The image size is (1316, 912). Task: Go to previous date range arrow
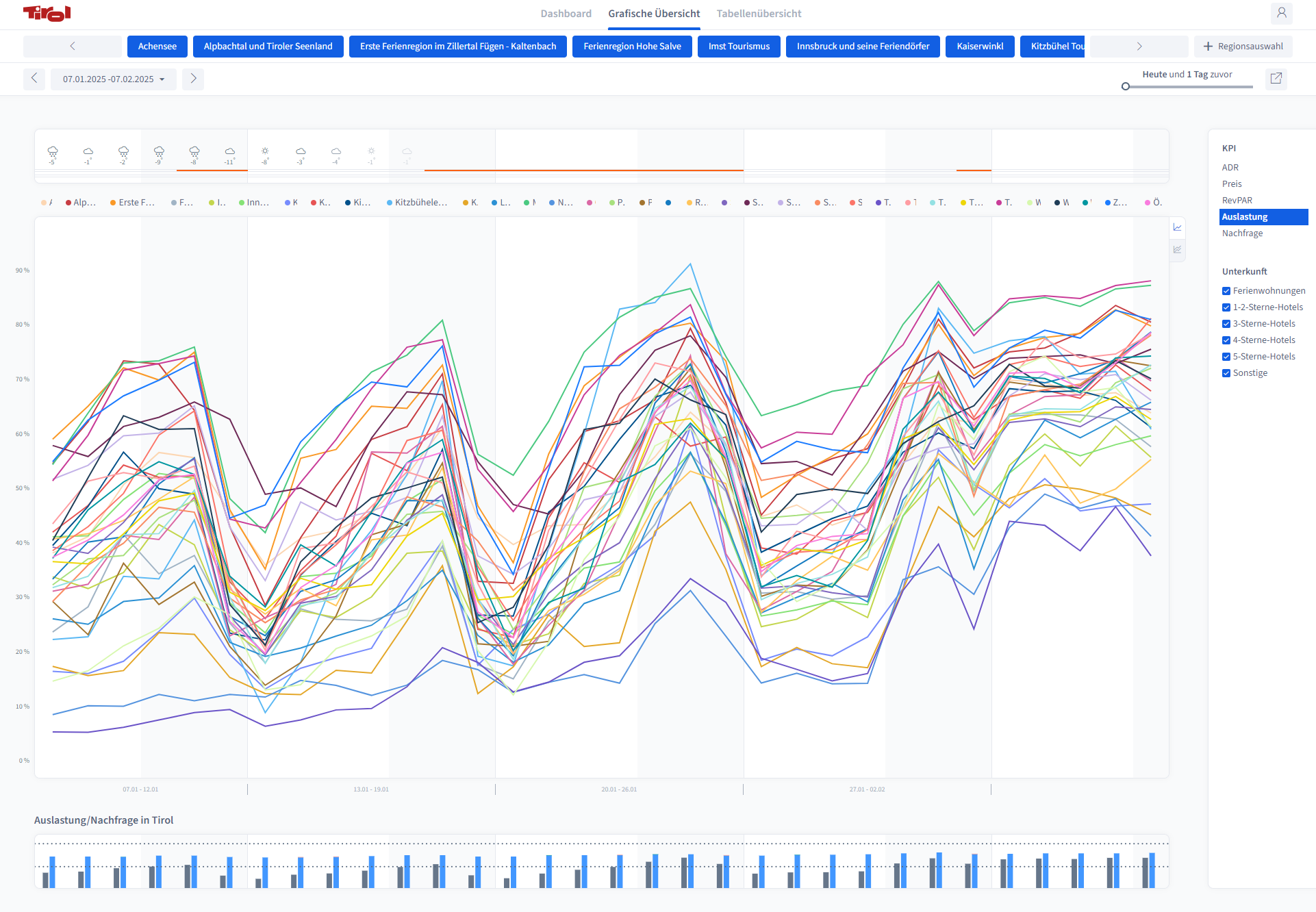pos(34,79)
